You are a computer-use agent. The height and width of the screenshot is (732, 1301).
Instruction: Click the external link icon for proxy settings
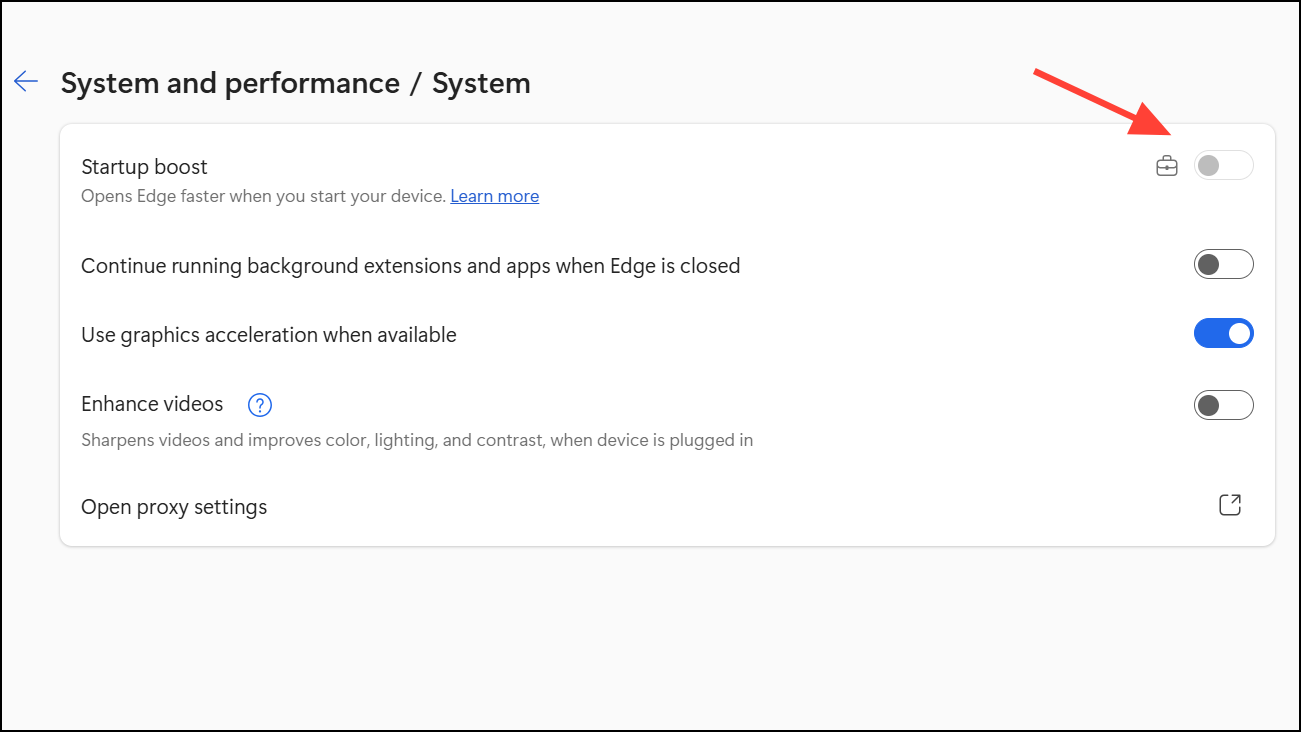[1230, 506]
